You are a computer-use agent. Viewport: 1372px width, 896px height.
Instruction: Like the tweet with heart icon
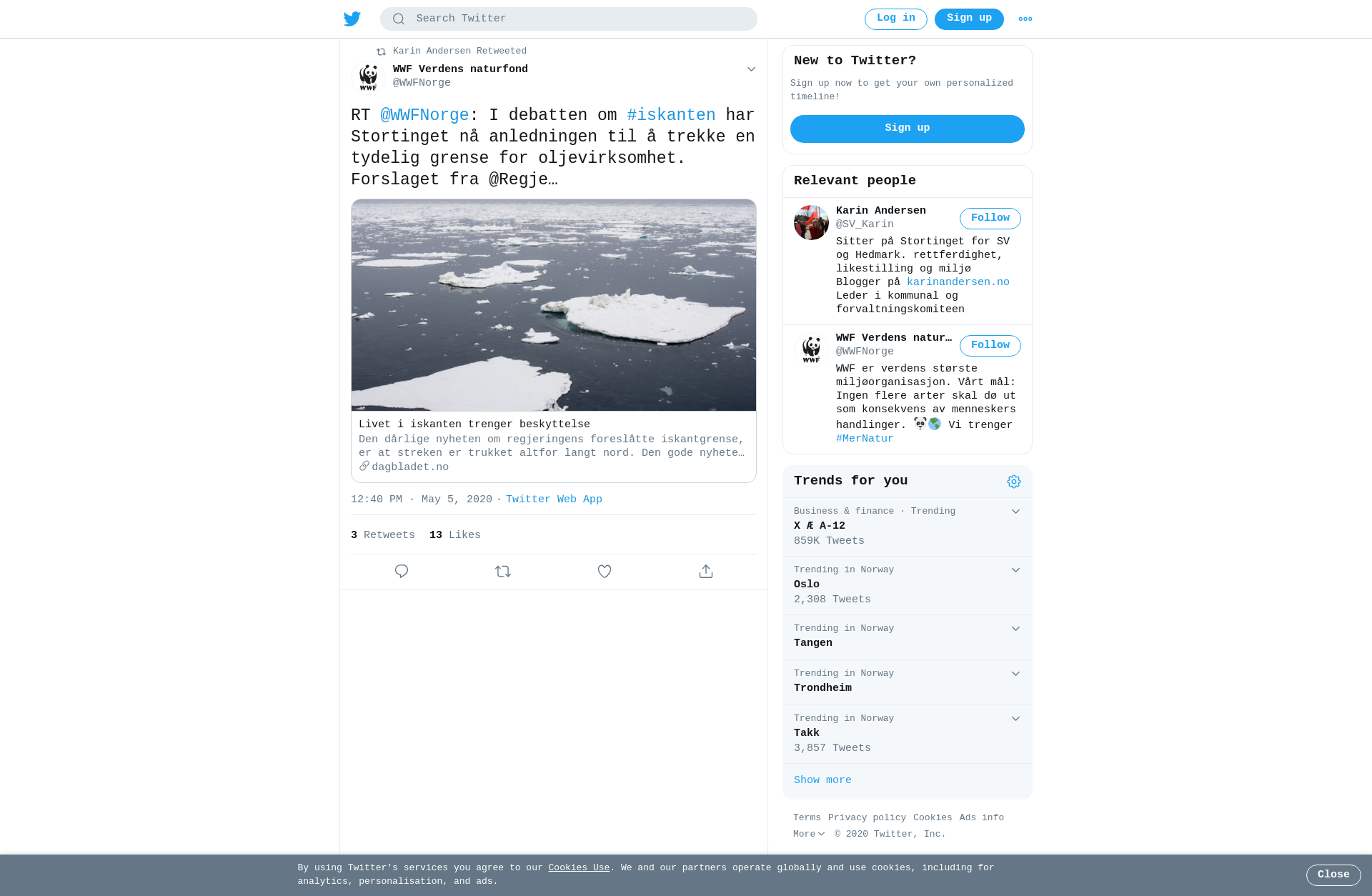pos(605,572)
